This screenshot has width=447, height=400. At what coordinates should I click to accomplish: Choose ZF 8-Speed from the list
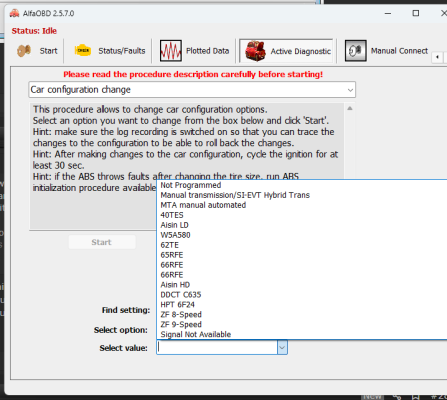point(181,315)
